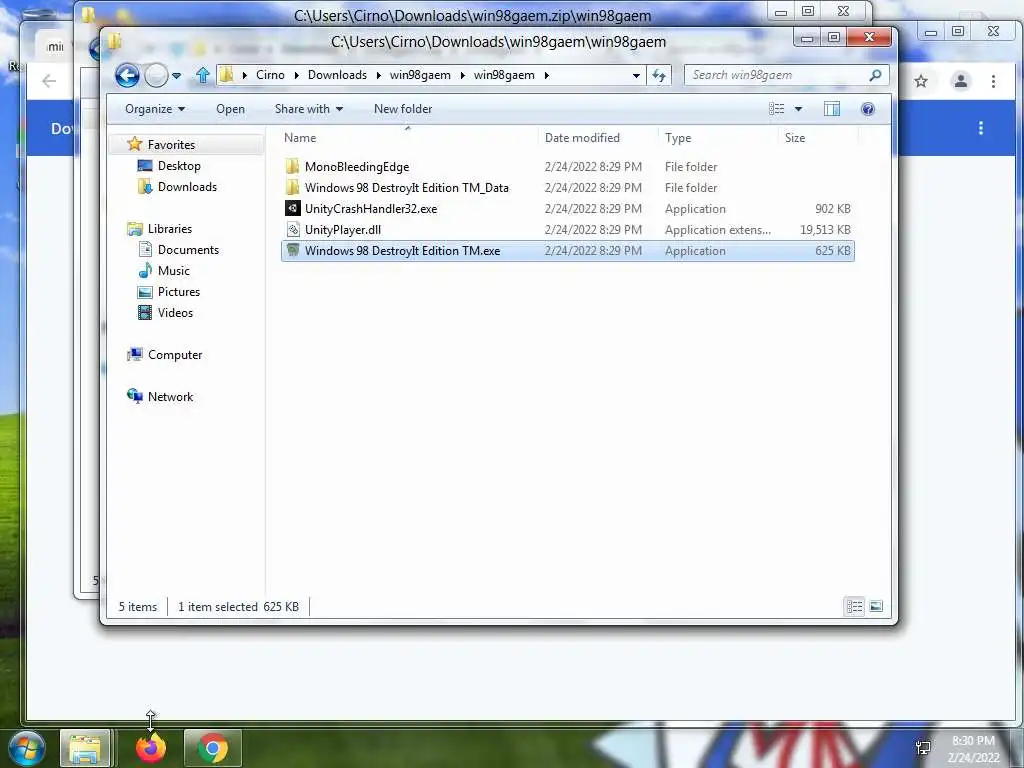Open the Organize menu
The height and width of the screenshot is (768, 1024).
coord(155,109)
